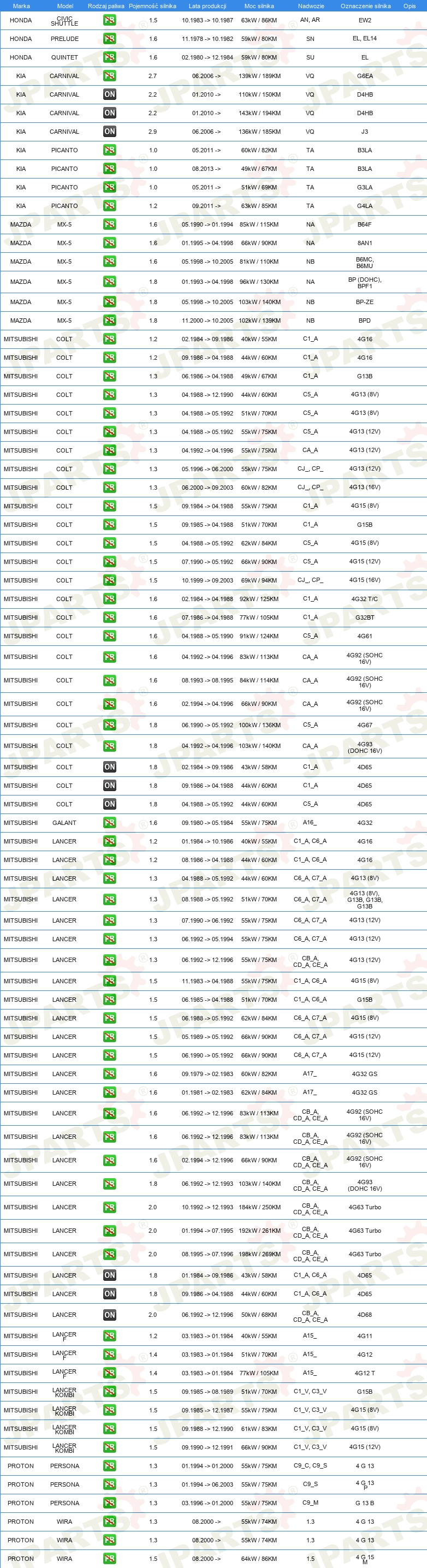Click the Rodzaj paliwa column header
This screenshot has width=427, height=1568.
point(106,6)
